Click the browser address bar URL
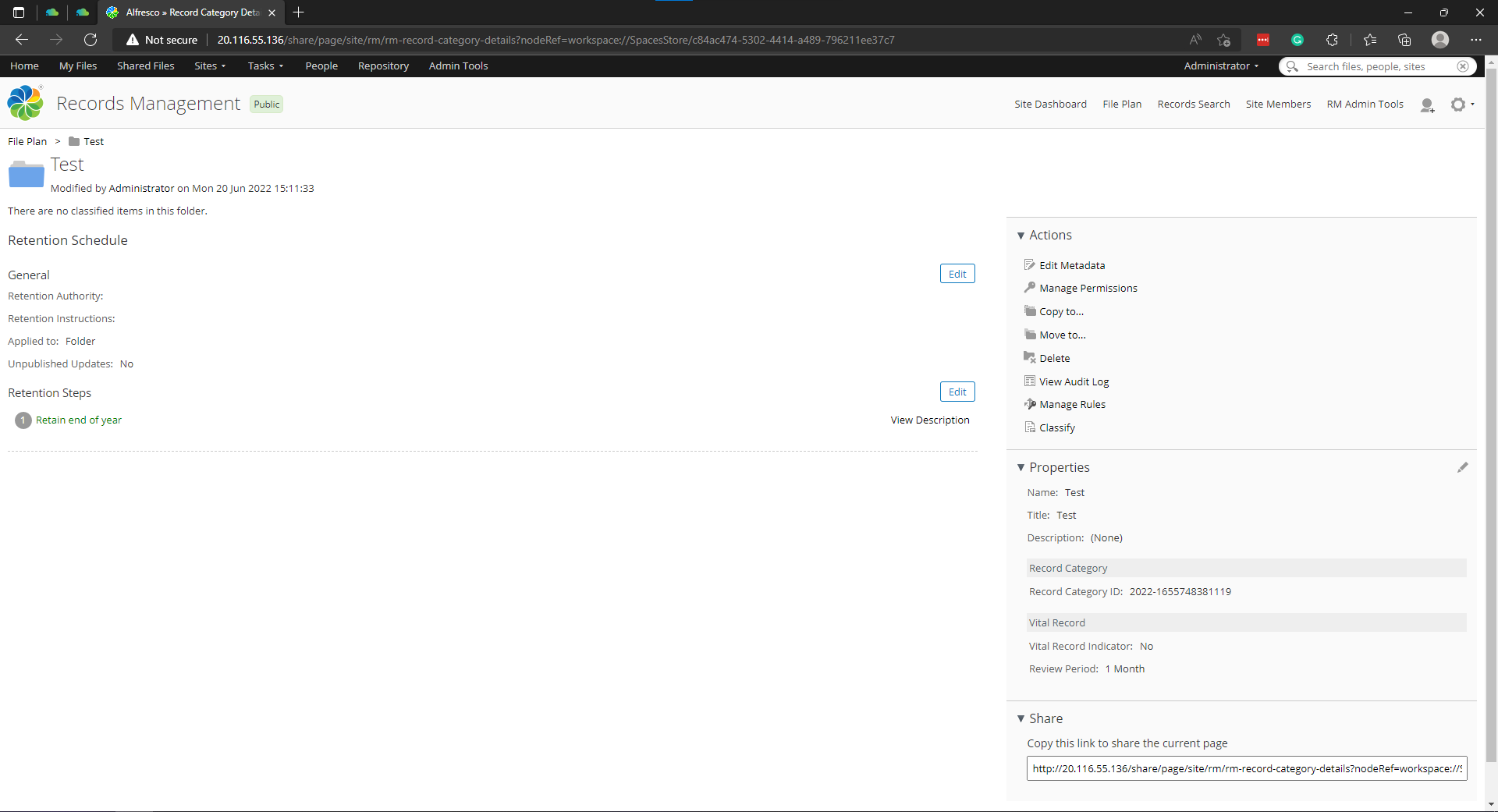The image size is (1498, 812). coord(556,40)
